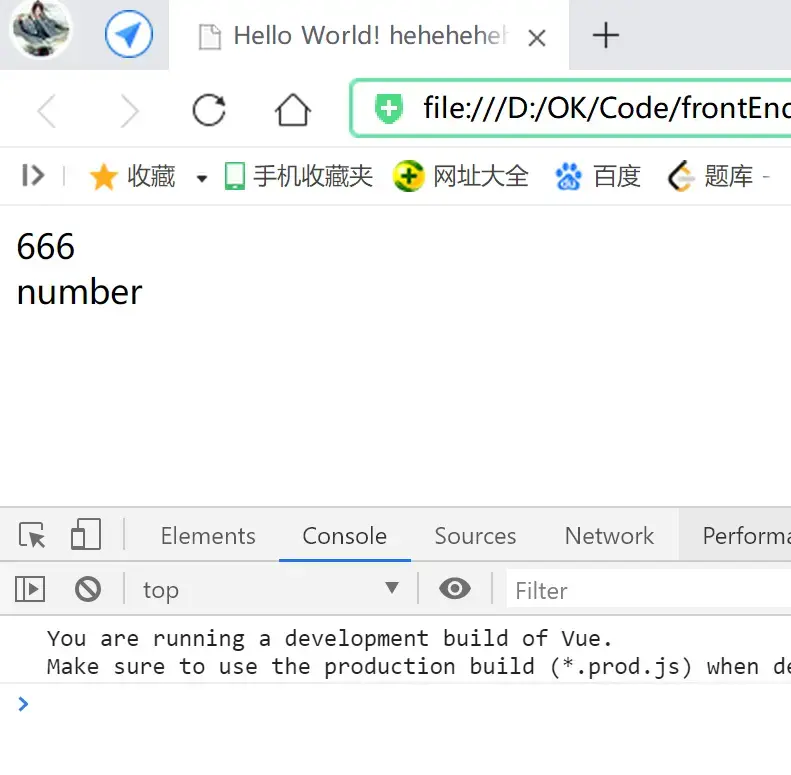
Task: Open the 百度 bookmark
Action: 598,176
